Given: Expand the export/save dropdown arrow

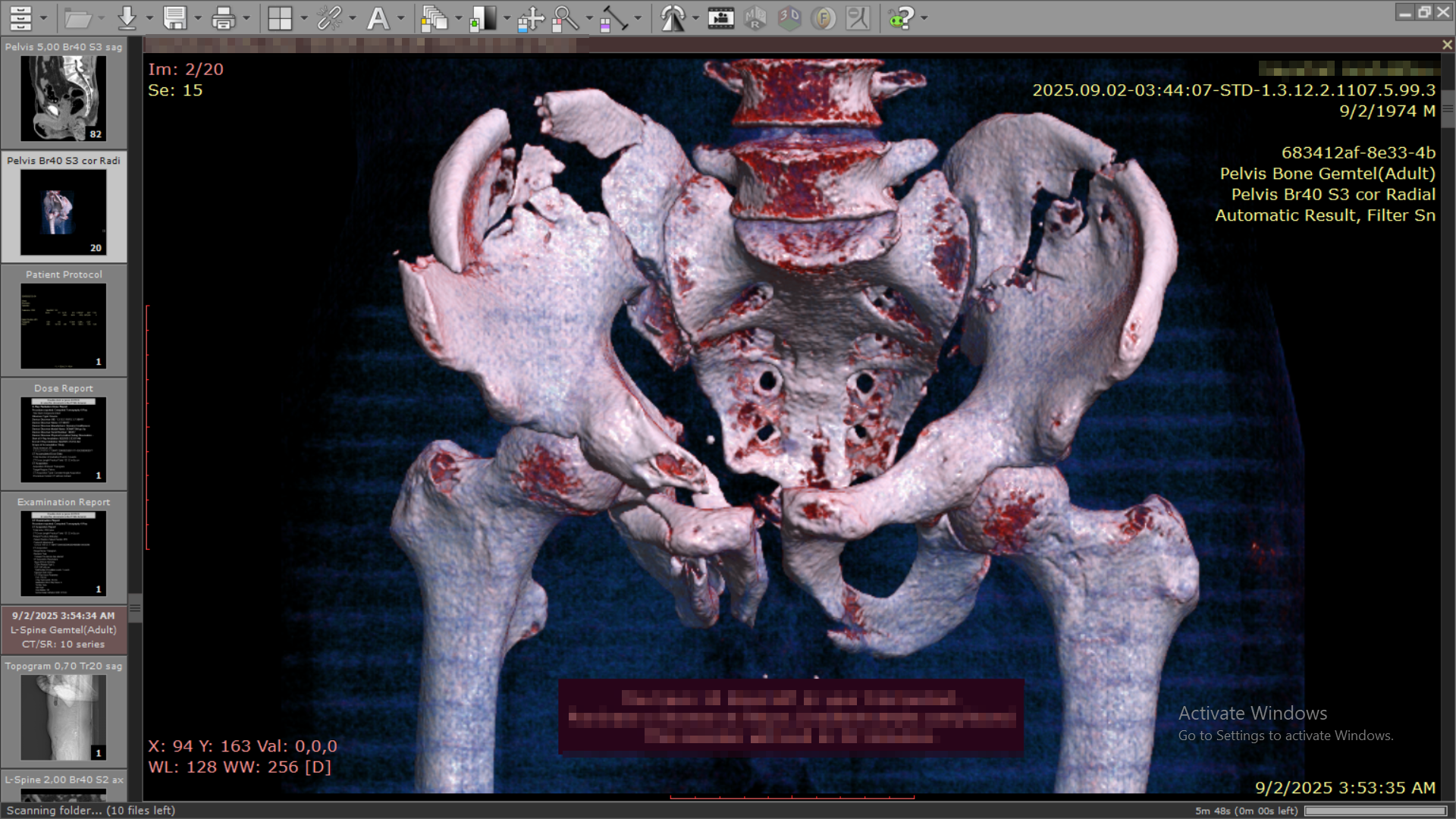Looking at the screenshot, I should [x=198, y=17].
